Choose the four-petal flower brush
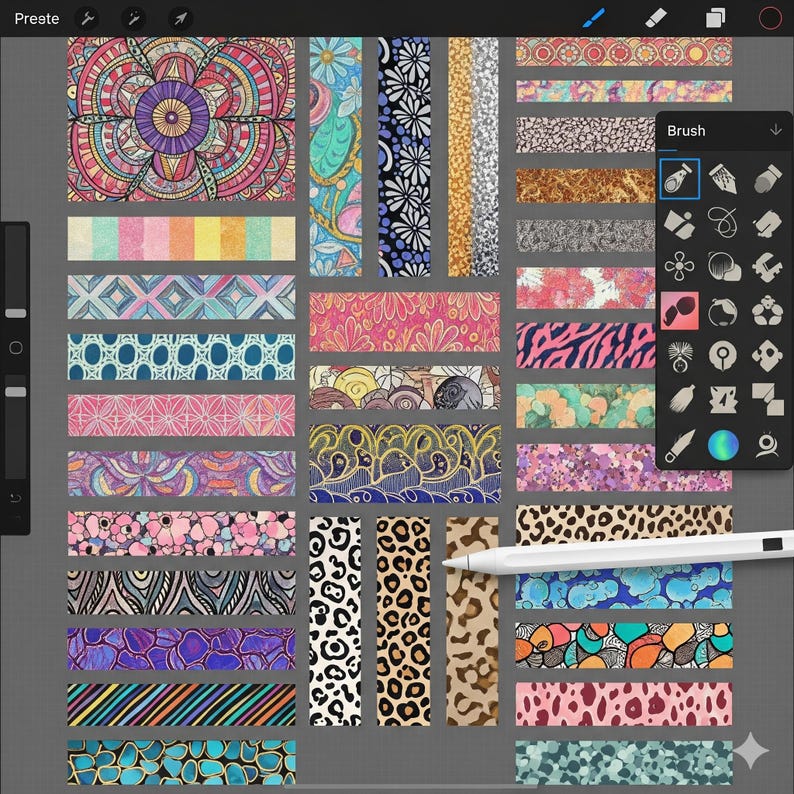The height and width of the screenshot is (794, 794). pyautogui.click(x=679, y=266)
